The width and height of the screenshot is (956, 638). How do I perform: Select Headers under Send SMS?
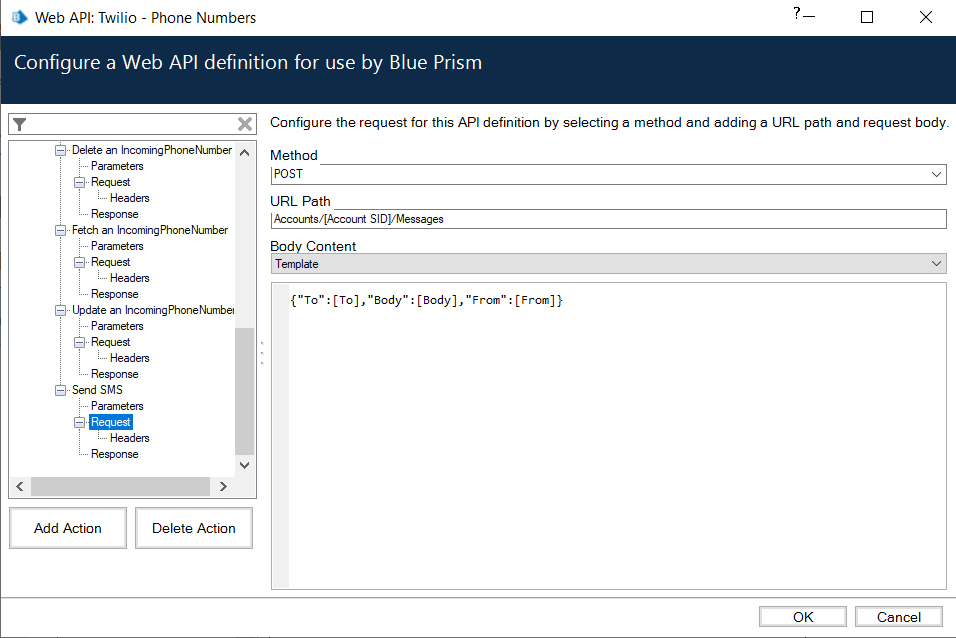pos(129,438)
